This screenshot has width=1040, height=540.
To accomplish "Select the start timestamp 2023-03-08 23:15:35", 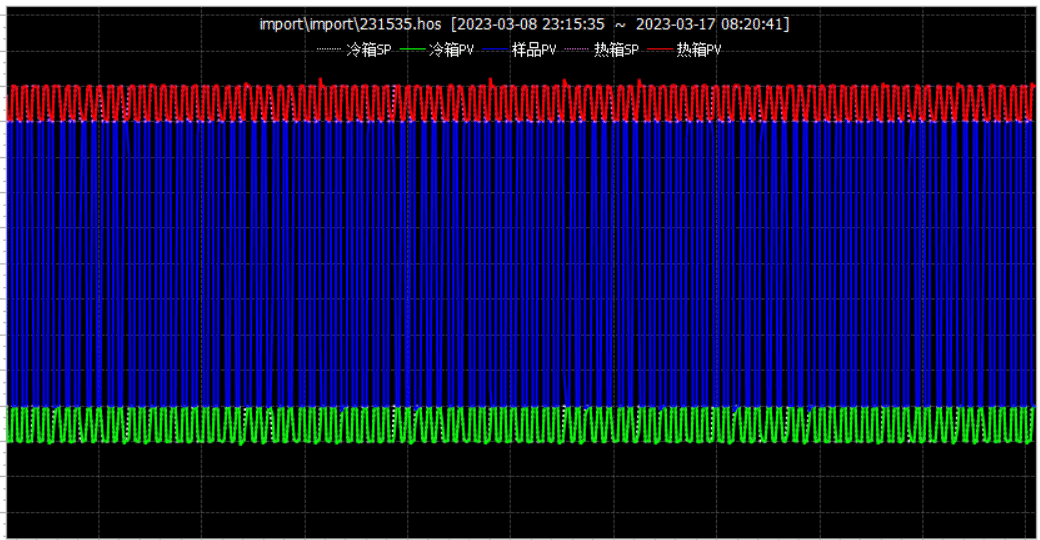I will tap(531, 25).
